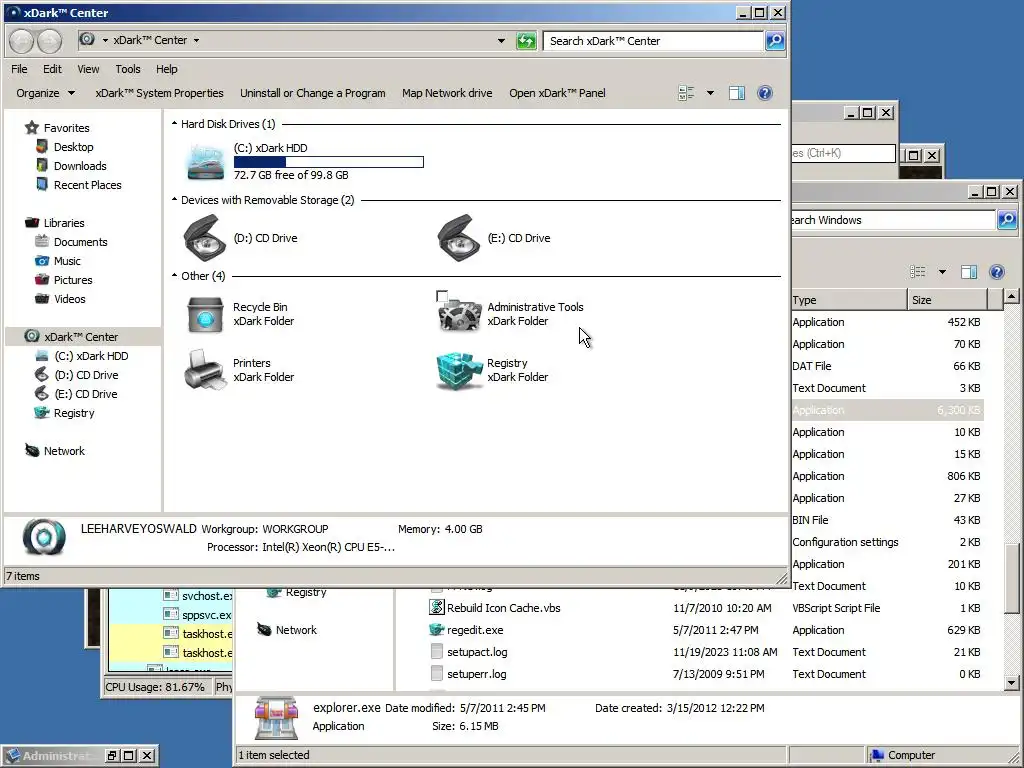Image resolution: width=1024 pixels, height=768 pixels.
Task: Click search icon in the Windows folder window
Action: click(1006, 220)
